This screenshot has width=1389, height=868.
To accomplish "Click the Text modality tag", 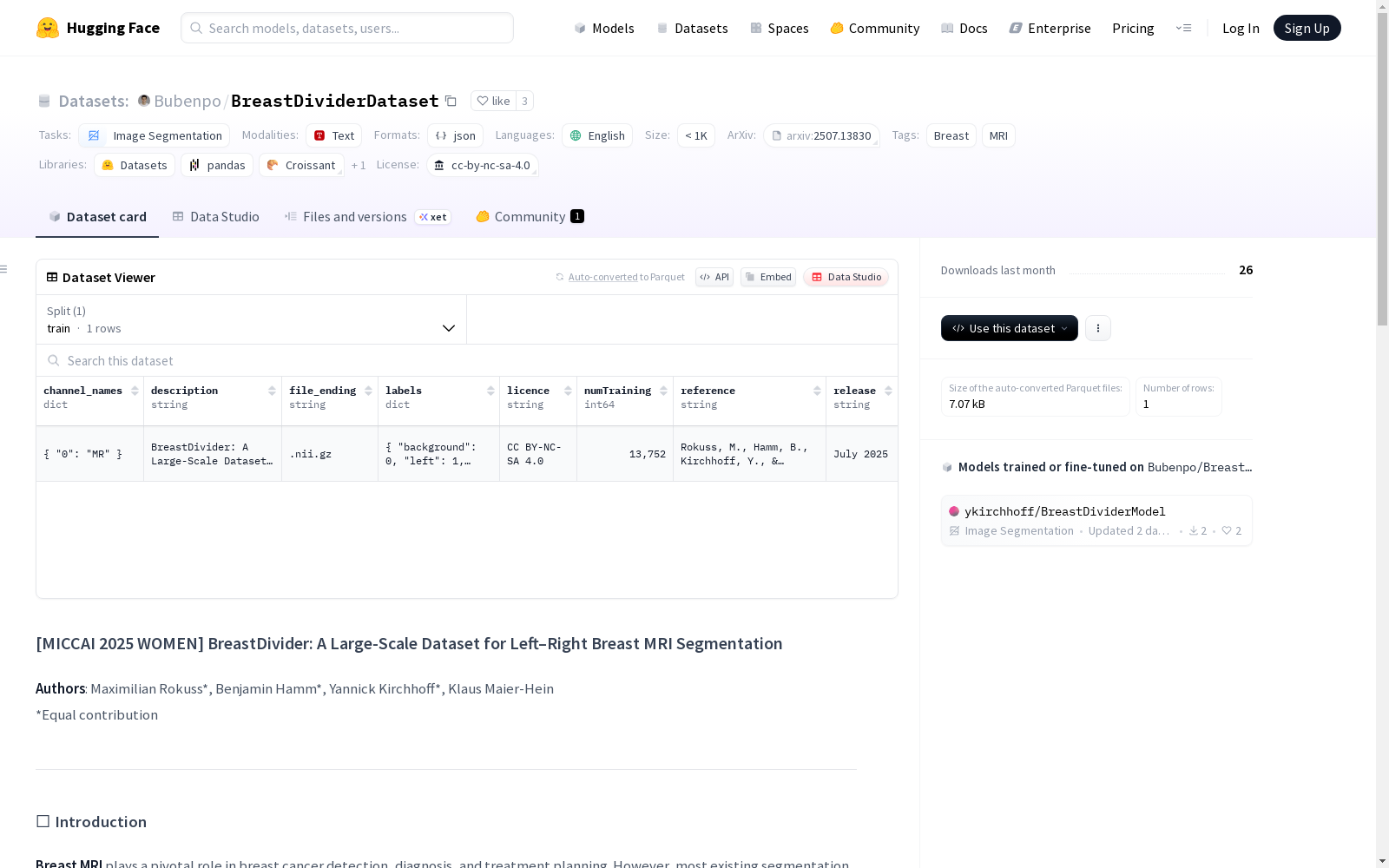I will coord(334,135).
